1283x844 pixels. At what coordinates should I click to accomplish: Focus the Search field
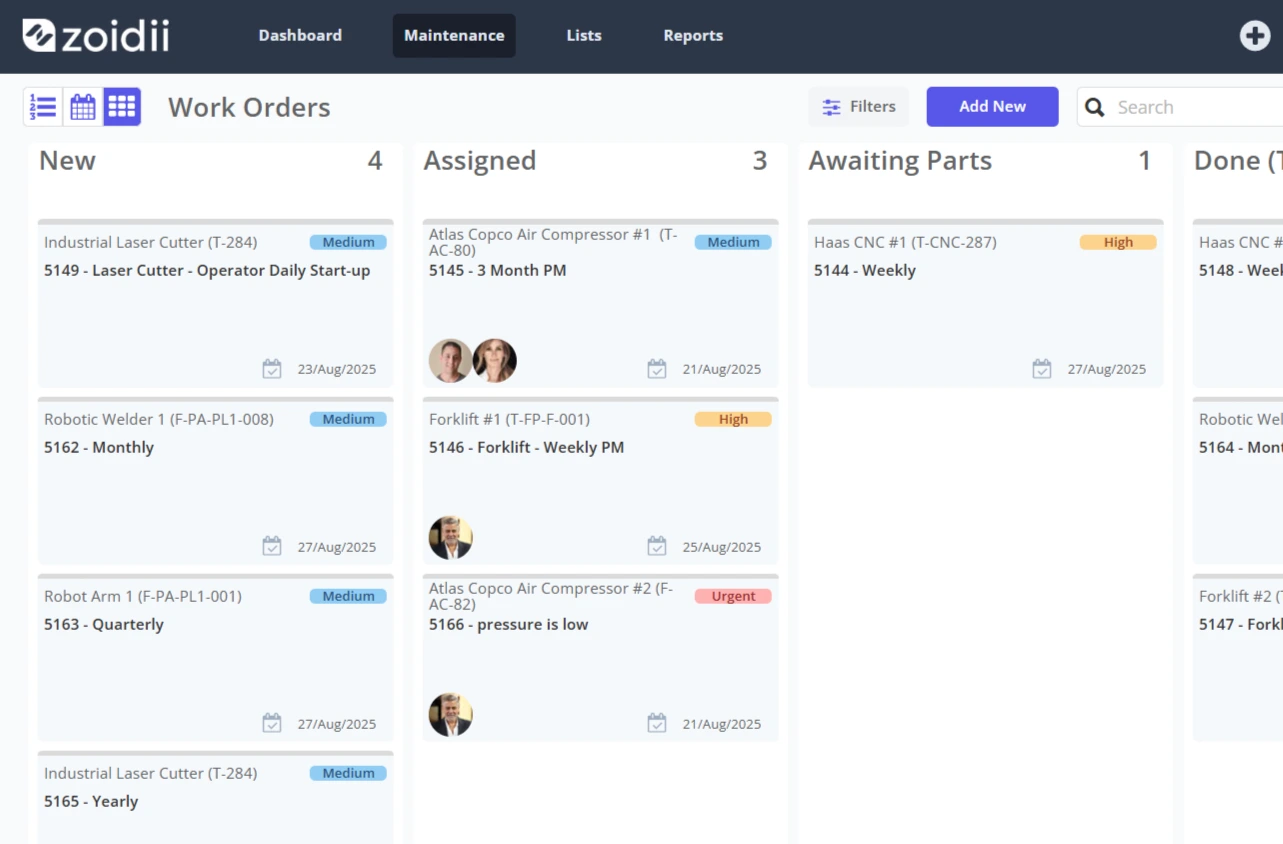[1180, 107]
